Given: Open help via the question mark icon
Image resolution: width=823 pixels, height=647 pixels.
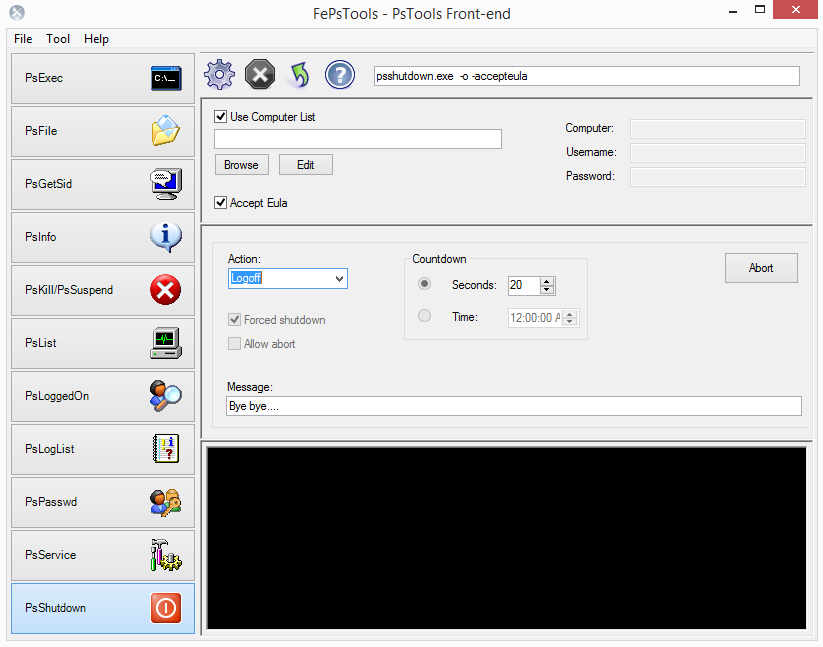Looking at the screenshot, I should tap(339, 74).
